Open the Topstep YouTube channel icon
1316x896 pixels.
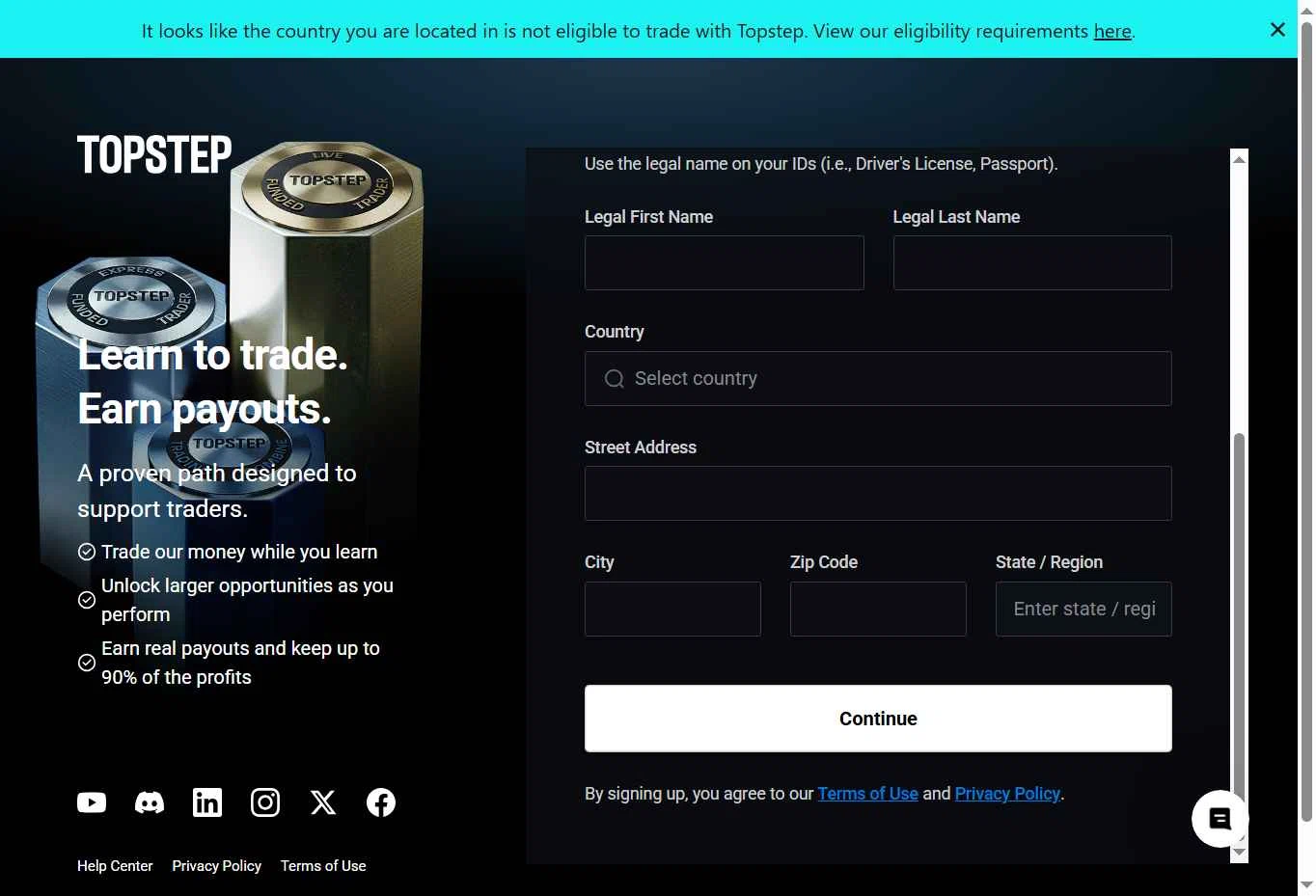pyautogui.click(x=92, y=802)
